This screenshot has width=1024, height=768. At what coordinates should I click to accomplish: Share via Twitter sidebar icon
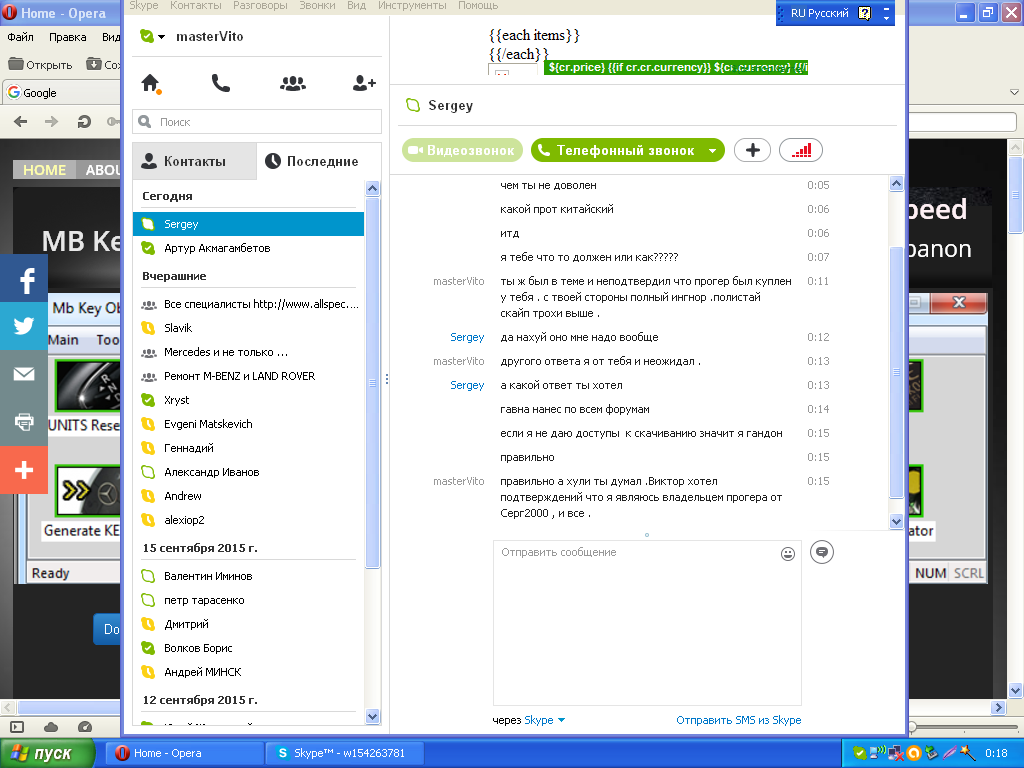pyautogui.click(x=24, y=326)
